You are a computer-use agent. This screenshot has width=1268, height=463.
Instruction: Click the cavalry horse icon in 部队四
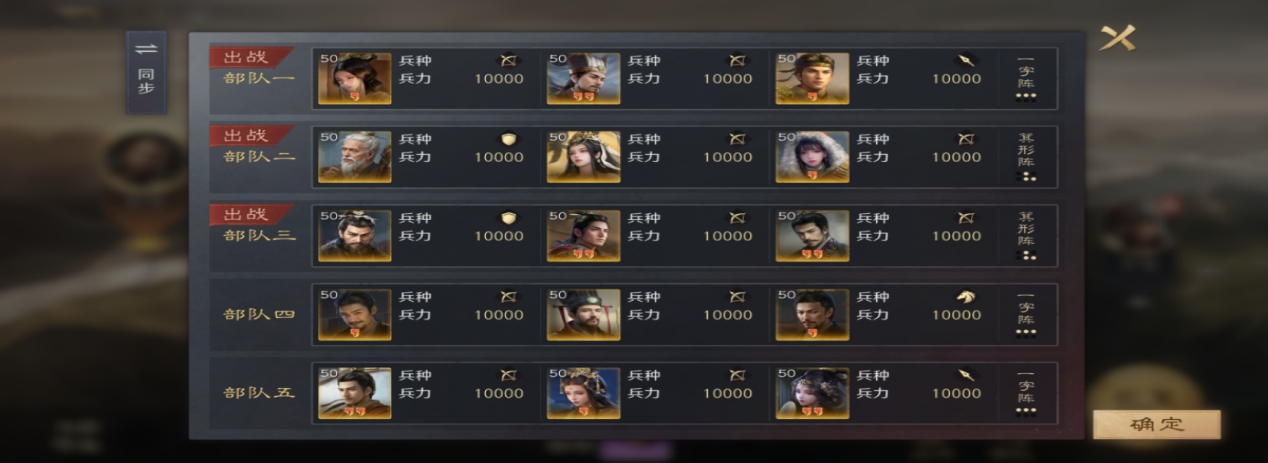click(966, 297)
